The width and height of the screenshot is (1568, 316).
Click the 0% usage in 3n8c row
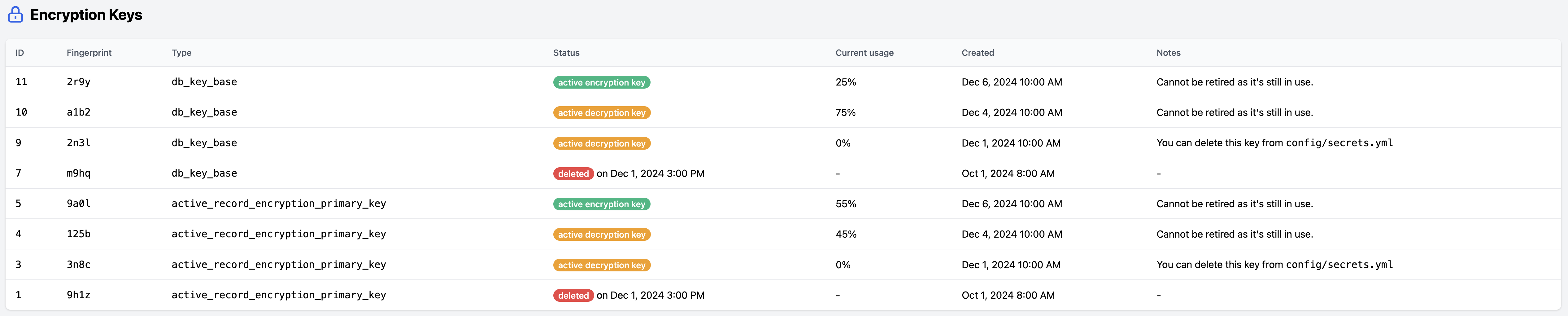[x=843, y=265]
